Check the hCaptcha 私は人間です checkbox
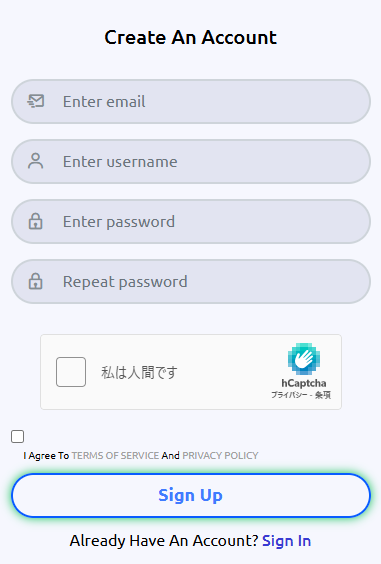The image size is (381, 564). click(x=71, y=372)
